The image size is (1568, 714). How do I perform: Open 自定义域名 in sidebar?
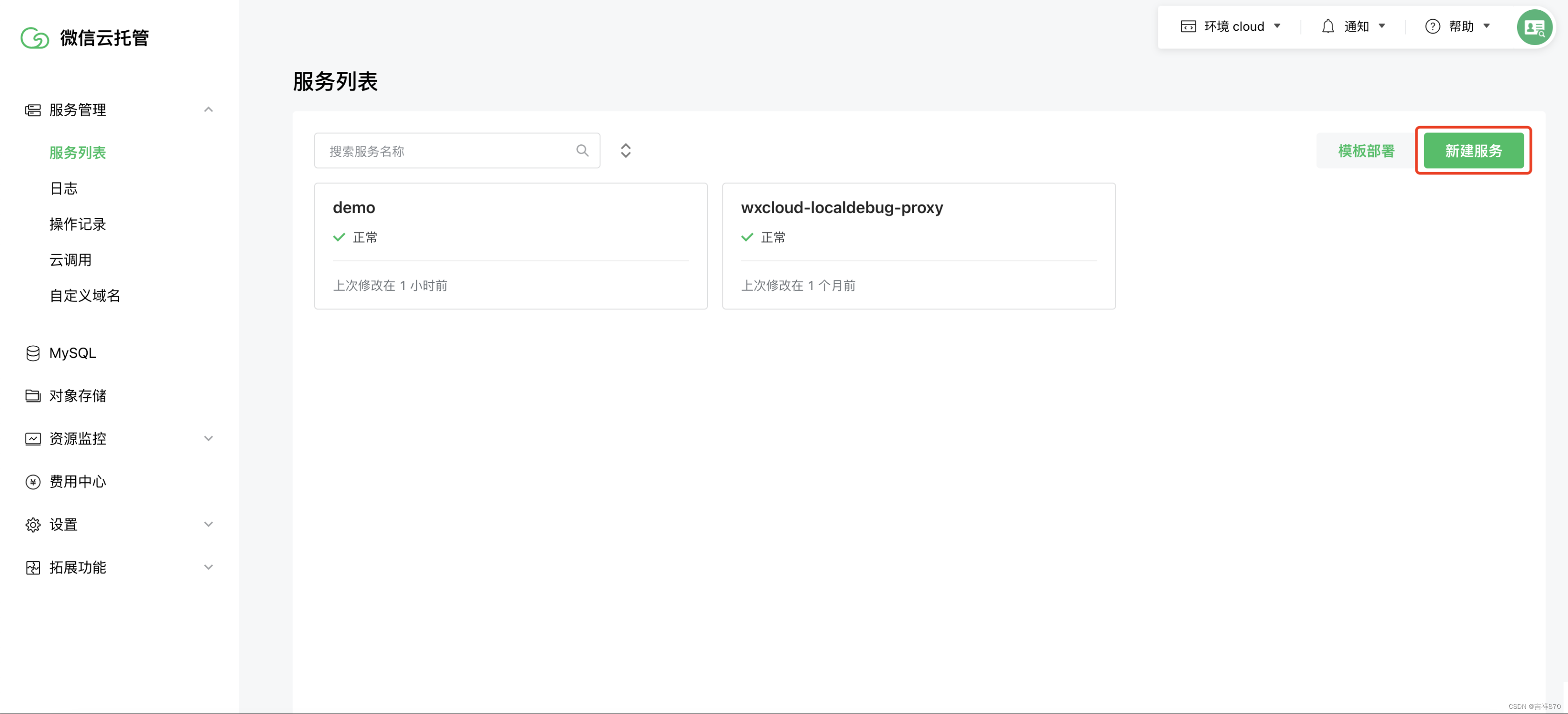pyautogui.click(x=85, y=296)
